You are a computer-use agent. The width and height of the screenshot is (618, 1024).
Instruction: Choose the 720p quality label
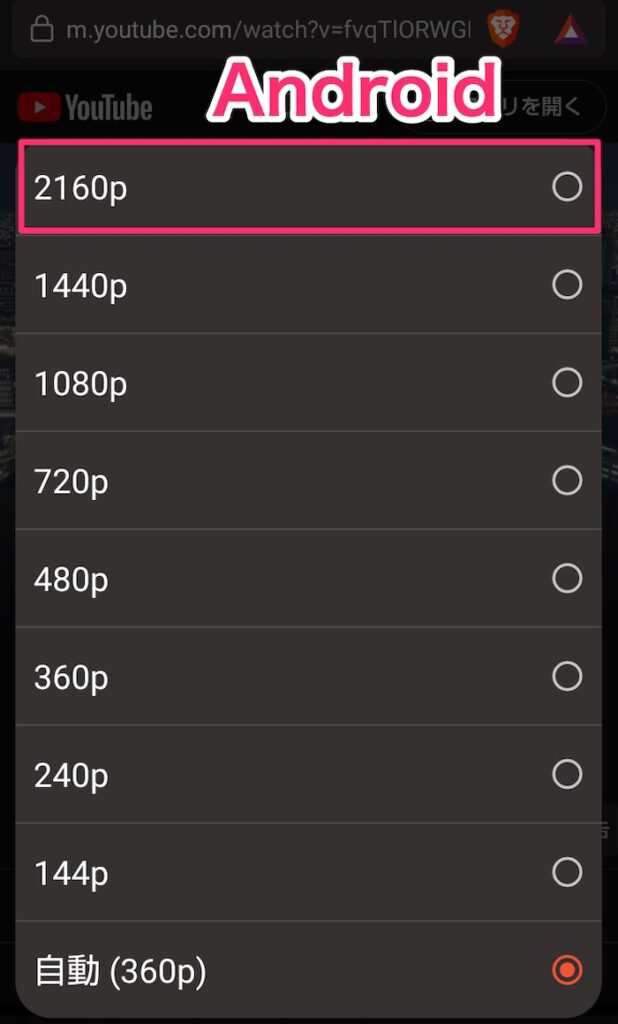pos(71,483)
